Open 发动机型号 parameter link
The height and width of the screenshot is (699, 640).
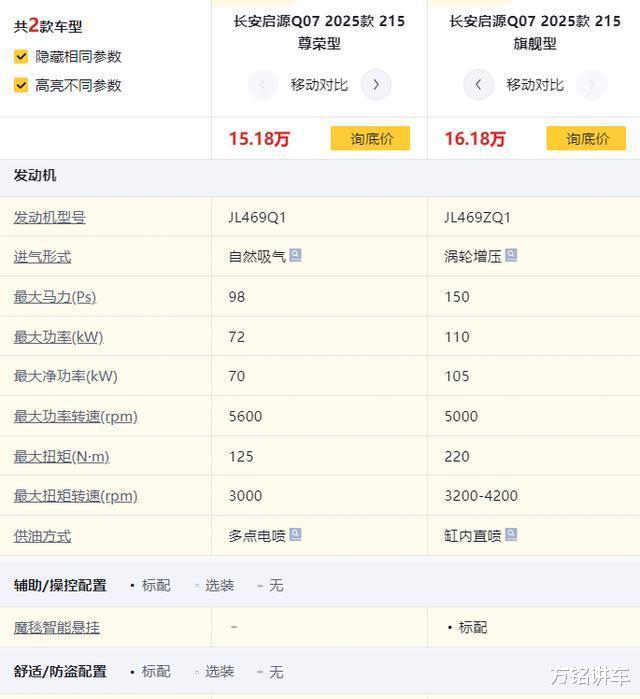49,217
